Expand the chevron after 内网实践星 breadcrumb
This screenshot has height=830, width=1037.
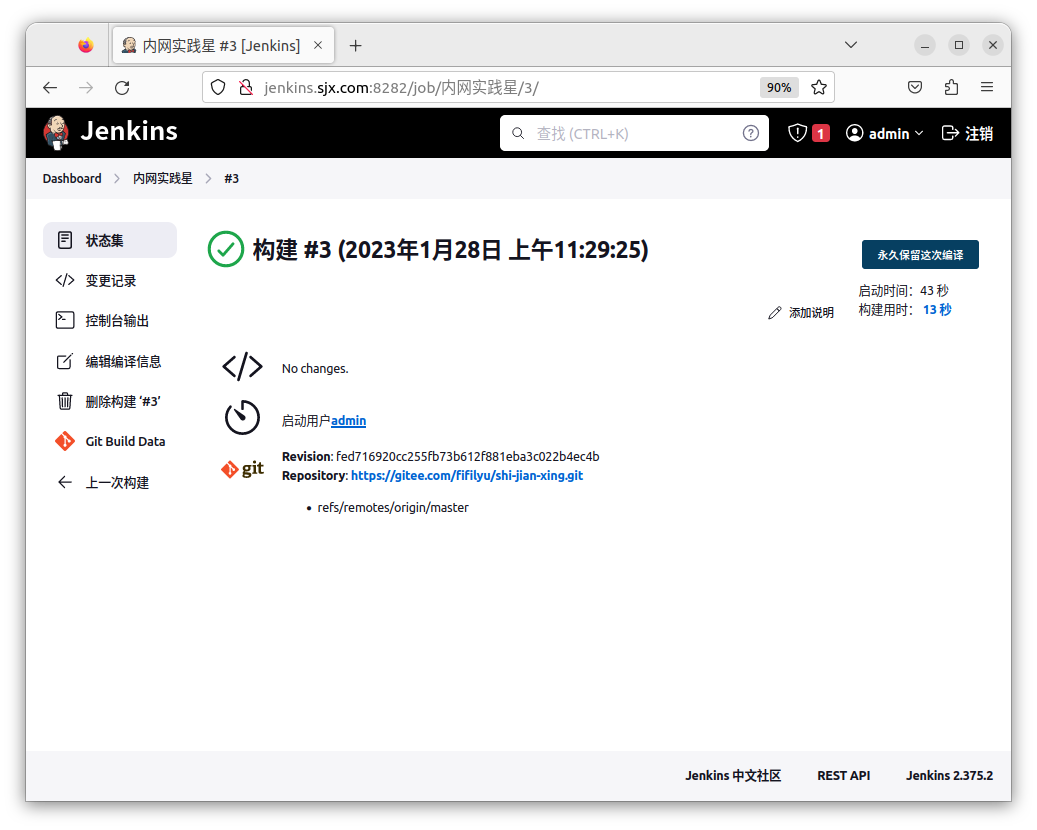pos(209,178)
